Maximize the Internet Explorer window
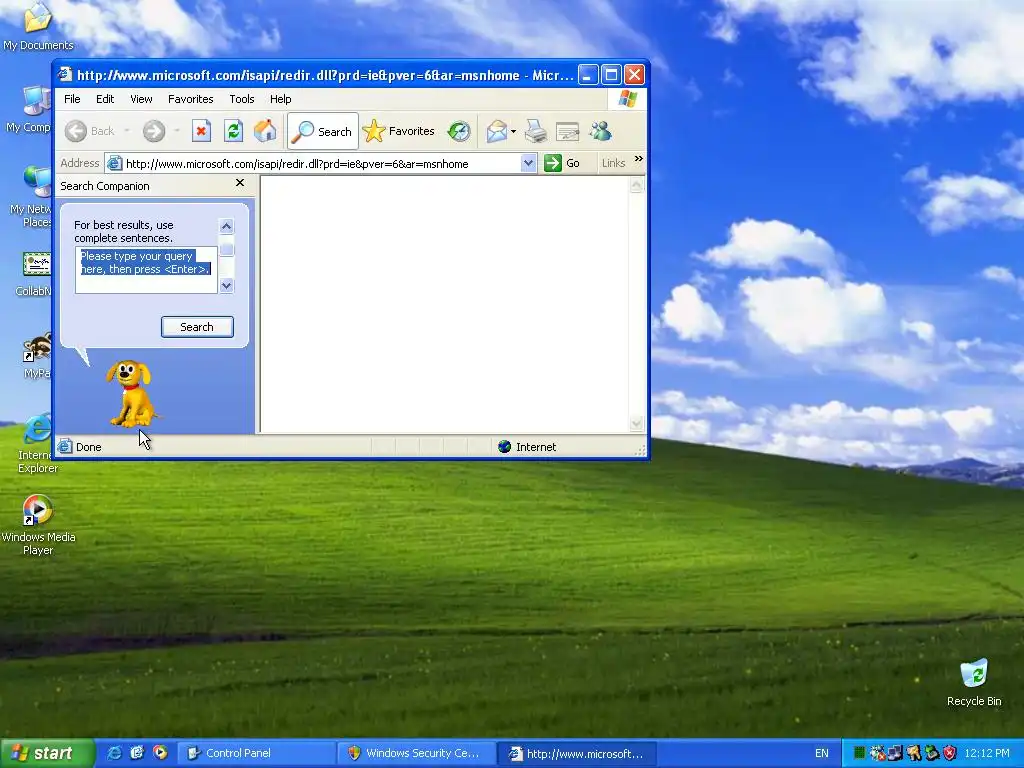This screenshot has width=1024, height=768. (x=611, y=75)
